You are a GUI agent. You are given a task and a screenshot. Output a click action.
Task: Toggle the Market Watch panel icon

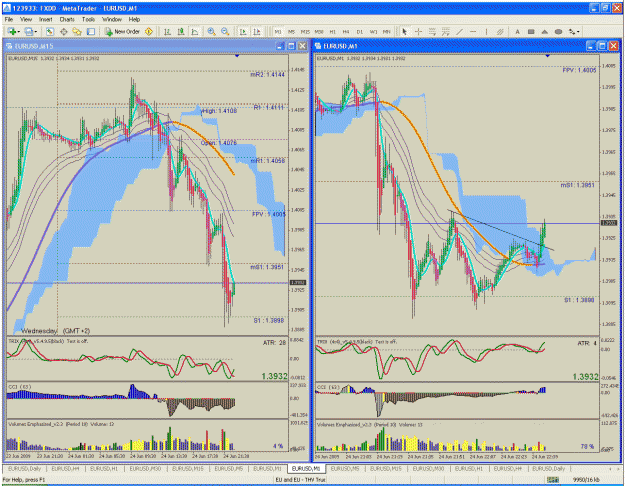pos(49,31)
